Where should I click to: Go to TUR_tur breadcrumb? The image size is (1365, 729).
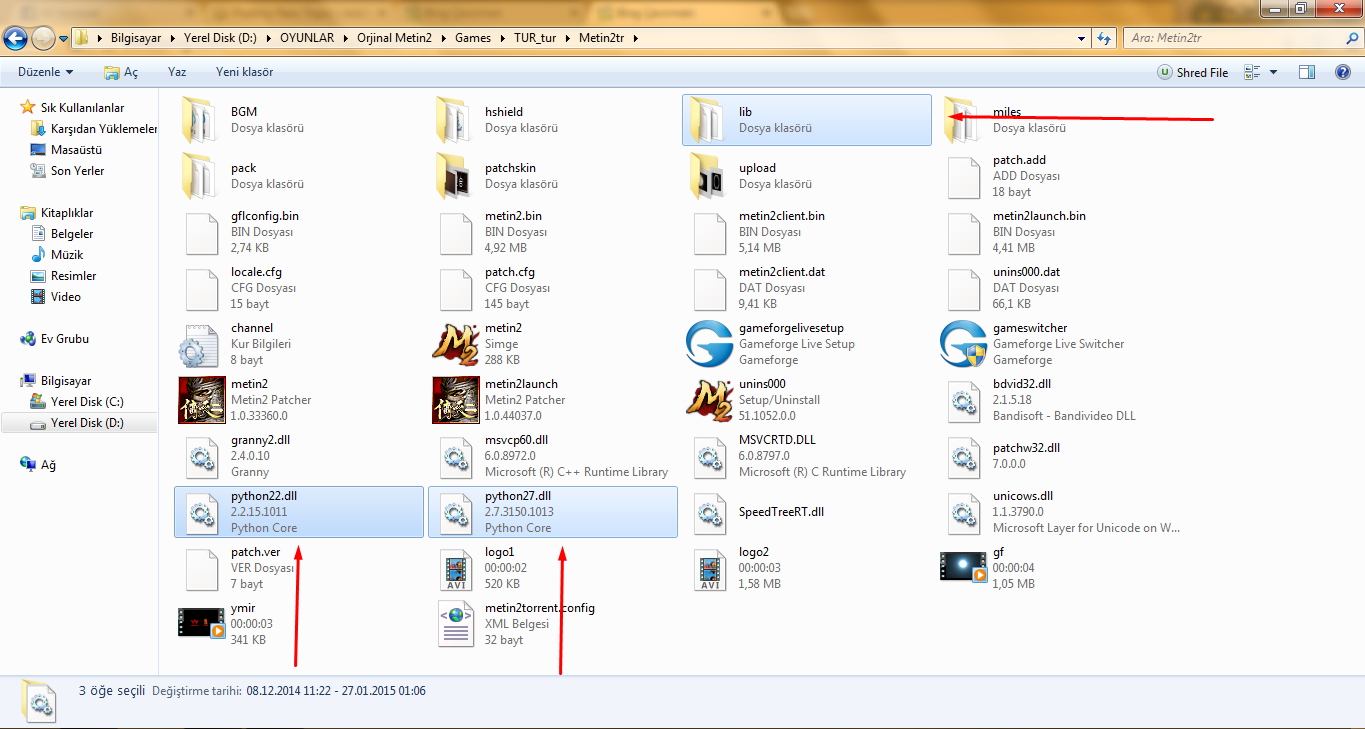535,38
